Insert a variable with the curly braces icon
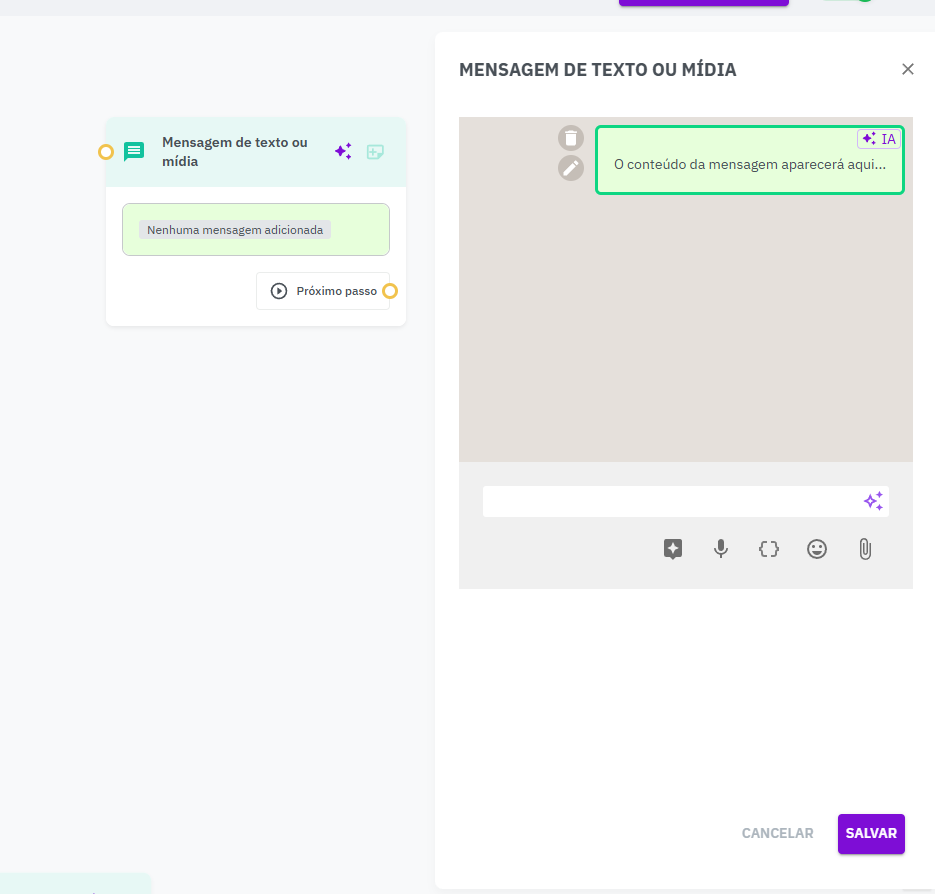 (768, 548)
